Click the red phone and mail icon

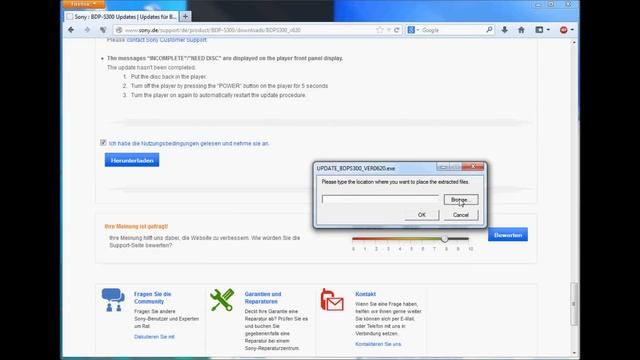point(332,300)
